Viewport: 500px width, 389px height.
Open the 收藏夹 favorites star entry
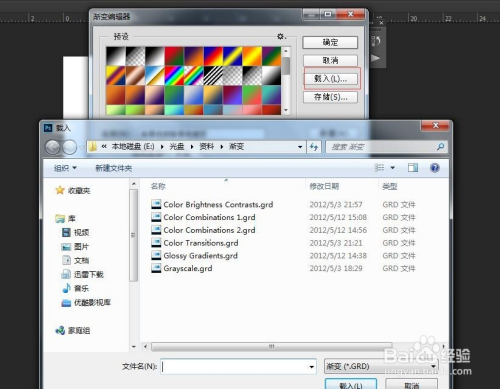(73, 190)
